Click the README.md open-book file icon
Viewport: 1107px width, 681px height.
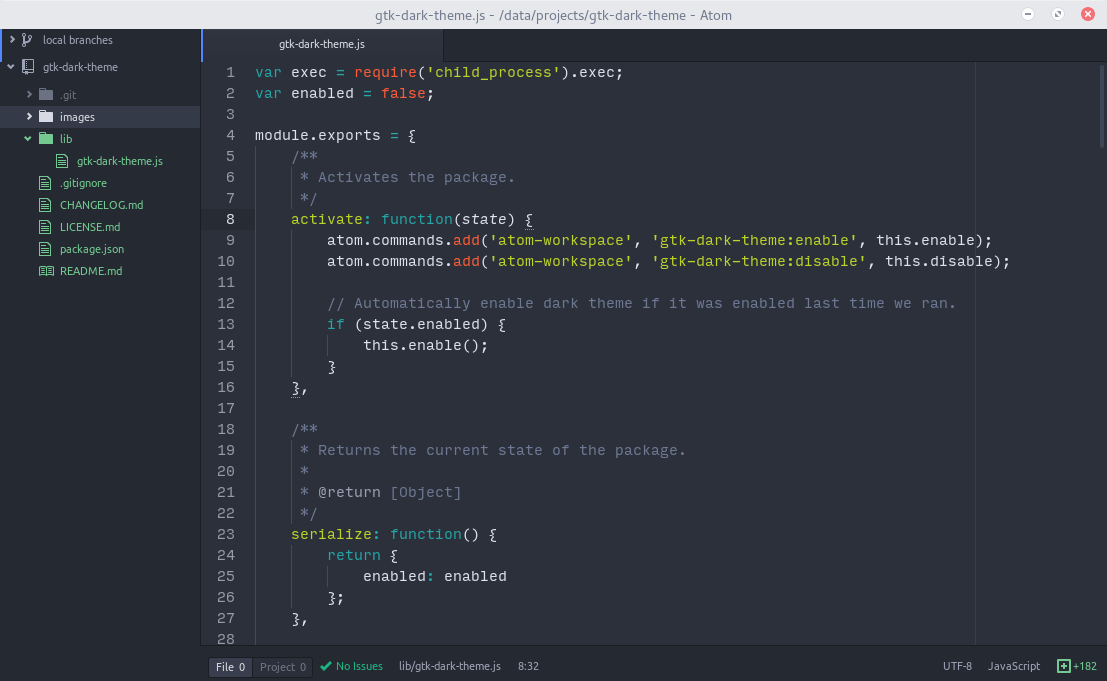[x=44, y=271]
